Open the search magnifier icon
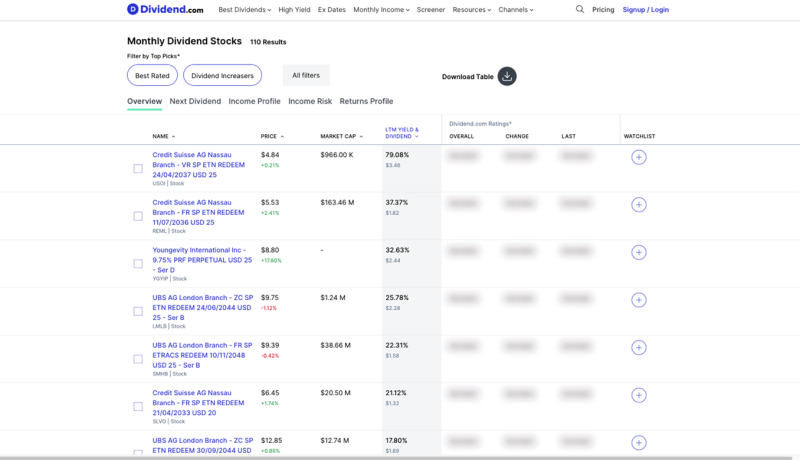 tap(580, 9)
